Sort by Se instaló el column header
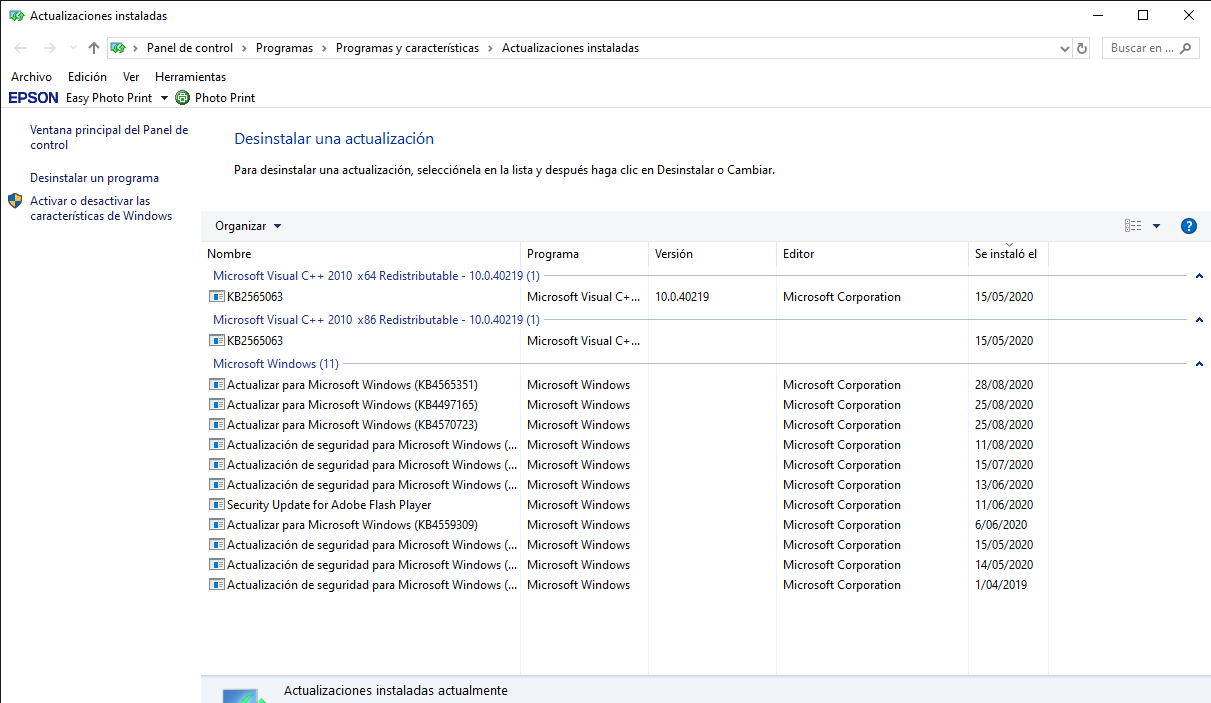 click(x=1009, y=254)
